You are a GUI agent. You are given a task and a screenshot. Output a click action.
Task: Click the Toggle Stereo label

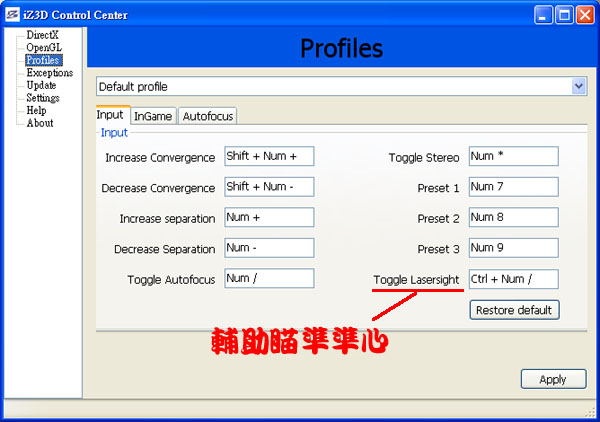[424, 158]
